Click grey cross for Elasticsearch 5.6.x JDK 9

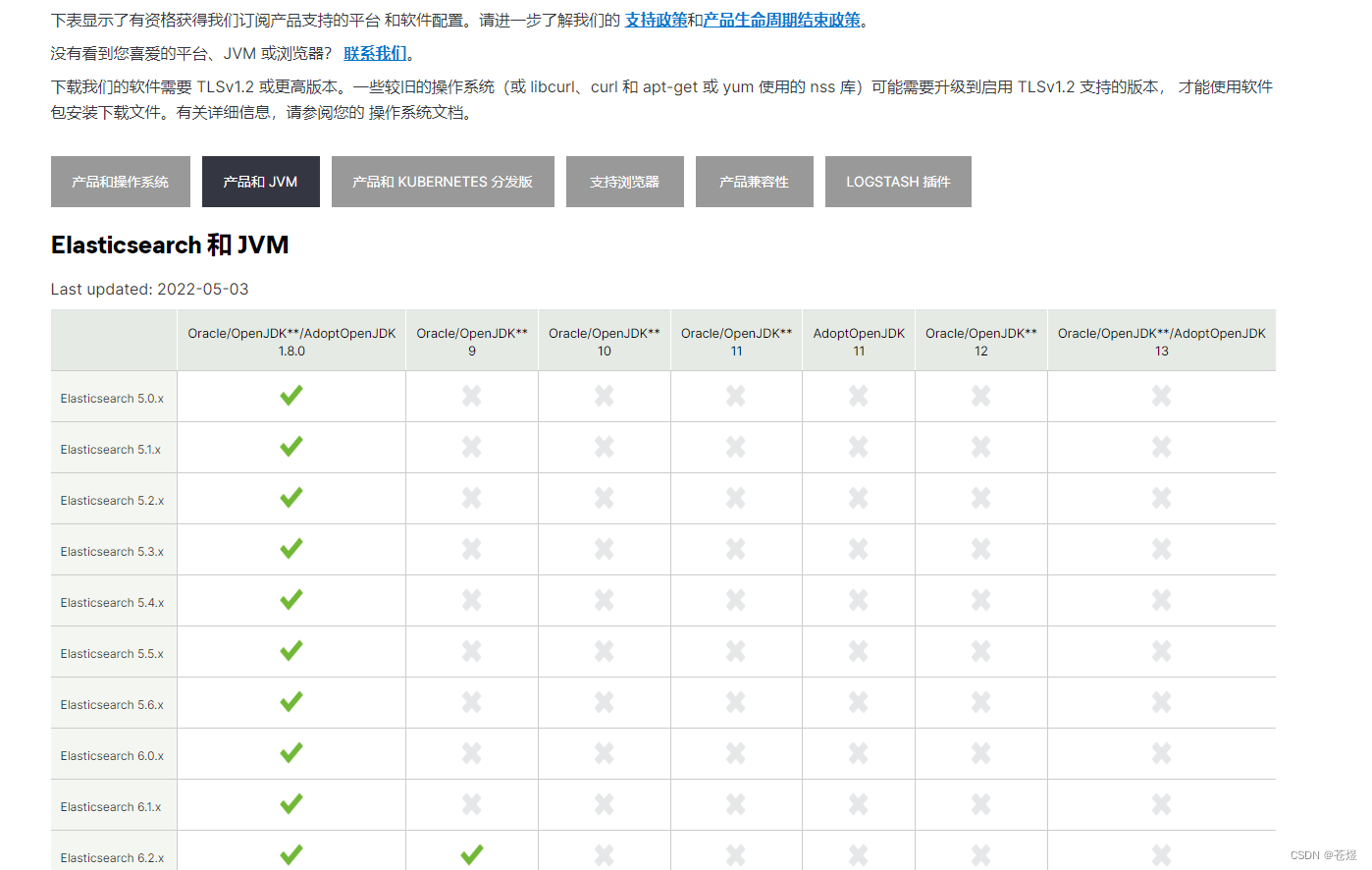472,702
